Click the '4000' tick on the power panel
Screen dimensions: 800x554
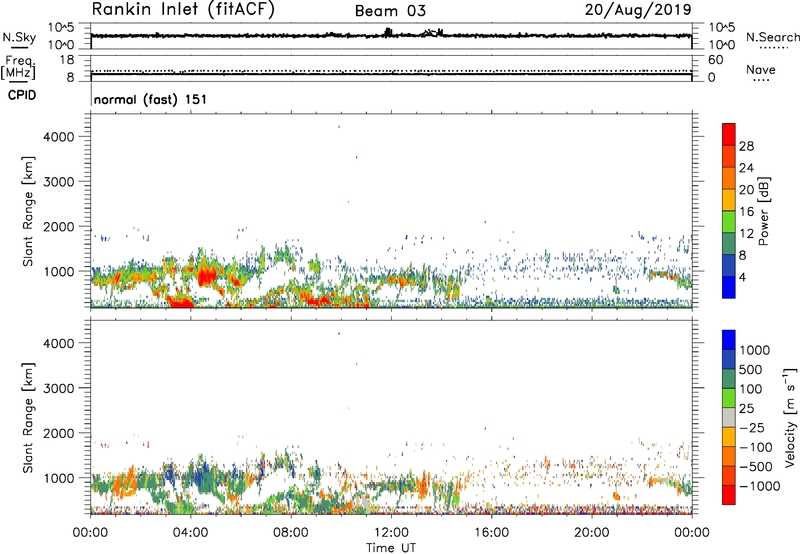pos(59,137)
